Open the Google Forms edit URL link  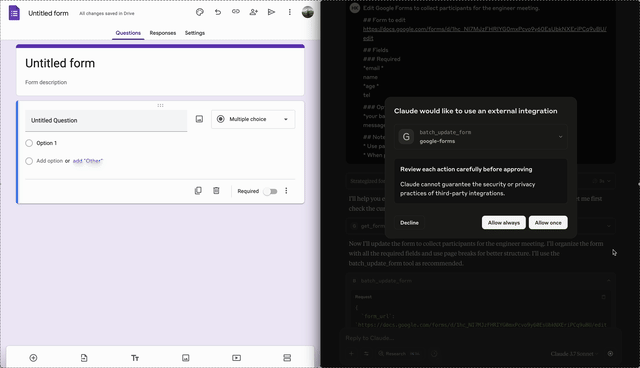tap(484, 33)
